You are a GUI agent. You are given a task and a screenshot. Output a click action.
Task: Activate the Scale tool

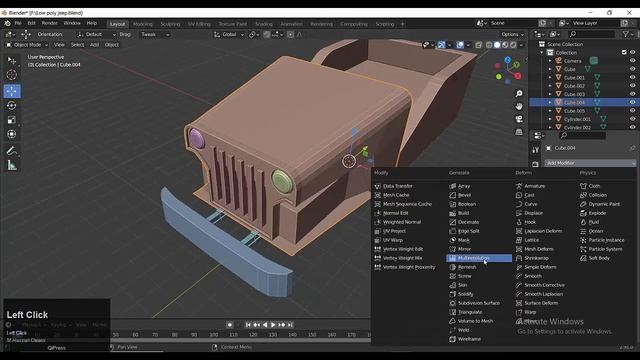click(12, 120)
